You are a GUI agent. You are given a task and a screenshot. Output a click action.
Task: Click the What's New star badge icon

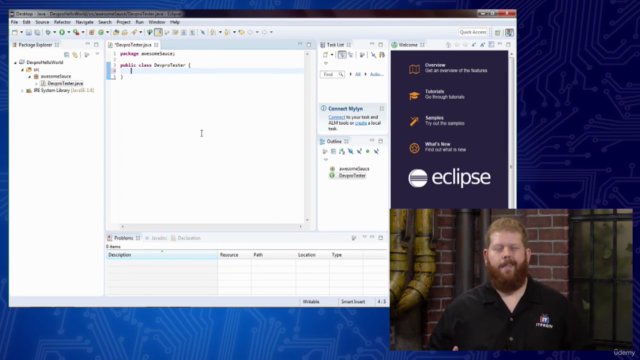tap(414, 148)
